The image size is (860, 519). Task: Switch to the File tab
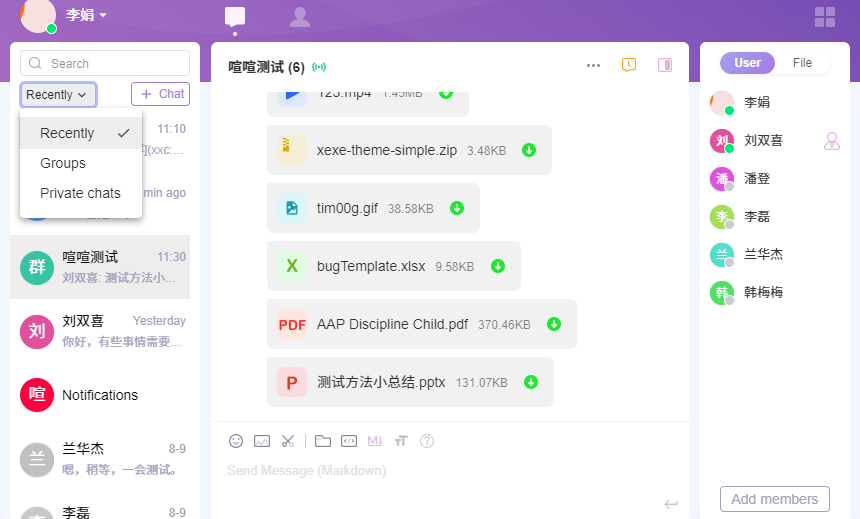pyautogui.click(x=802, y=63)
